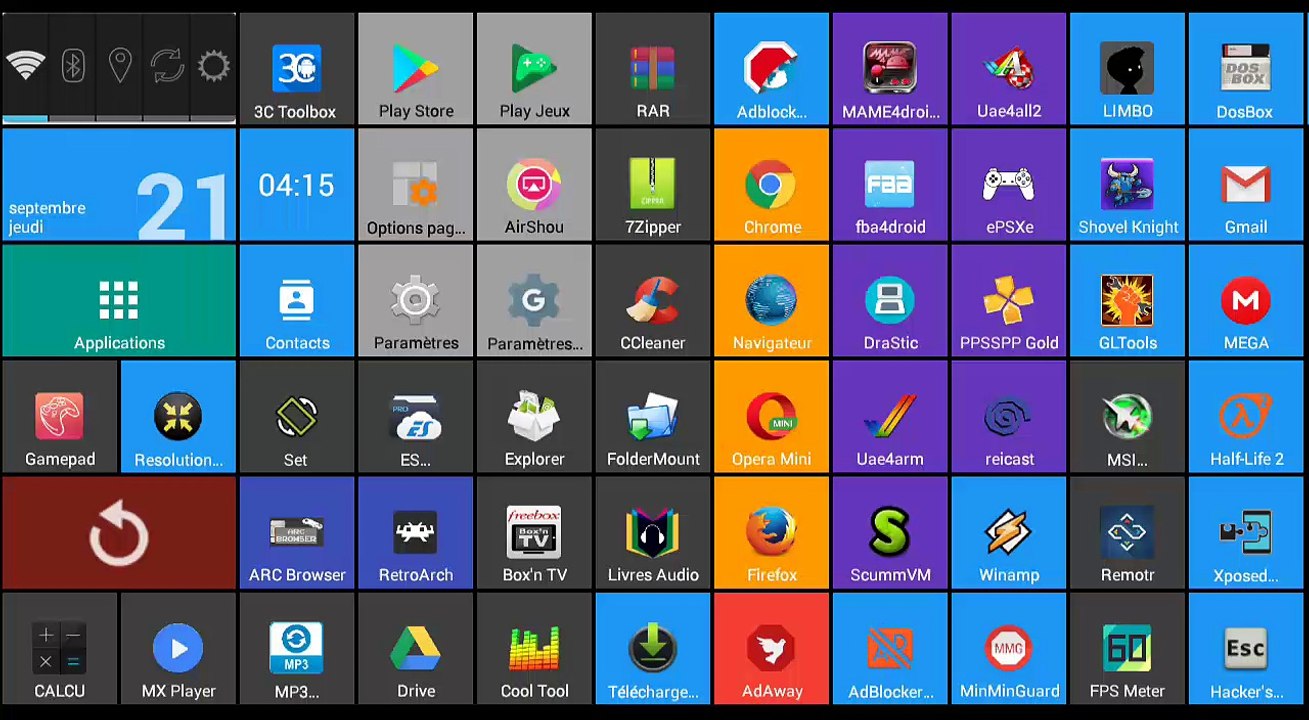1309x720 pixels.
Task: Open the Contacts app
Action: point(297,301)
